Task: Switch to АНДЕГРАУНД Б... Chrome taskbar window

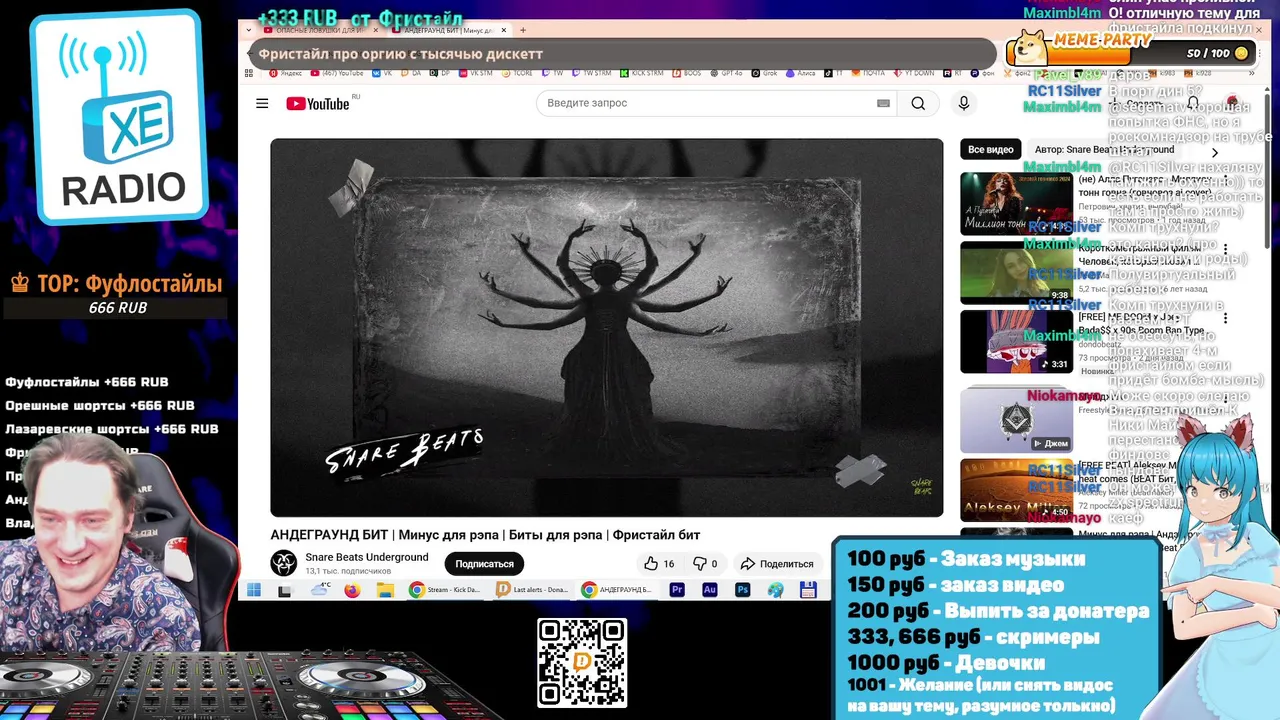Action: point(617,590)
